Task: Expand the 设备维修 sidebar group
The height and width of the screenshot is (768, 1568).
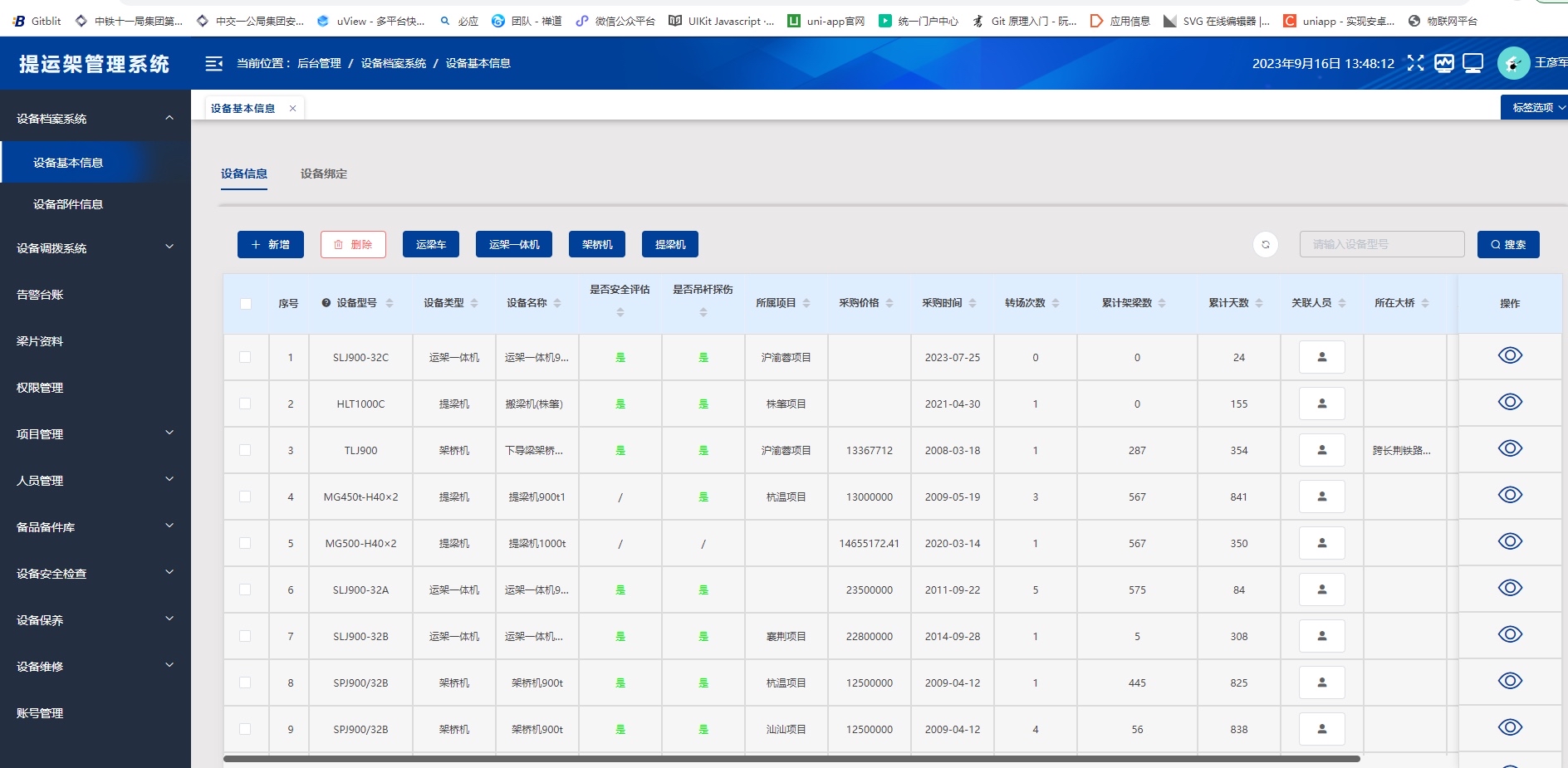Action: coord(95,667)
